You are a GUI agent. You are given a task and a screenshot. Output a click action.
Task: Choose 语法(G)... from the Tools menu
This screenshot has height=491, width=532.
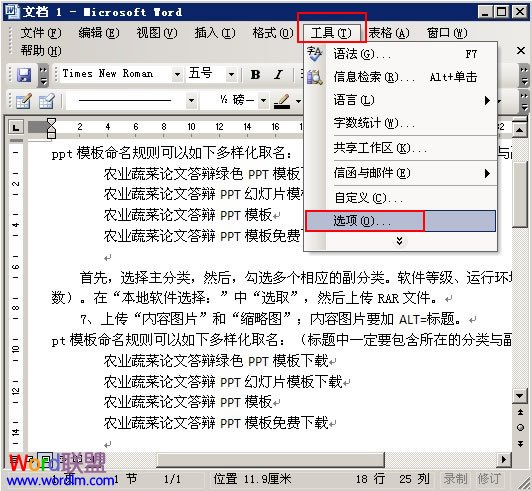[x=400, y=54]
